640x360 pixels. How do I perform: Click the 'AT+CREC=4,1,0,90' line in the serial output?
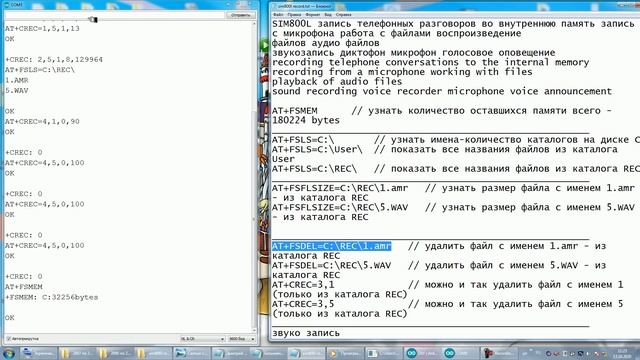coord(42,122)
